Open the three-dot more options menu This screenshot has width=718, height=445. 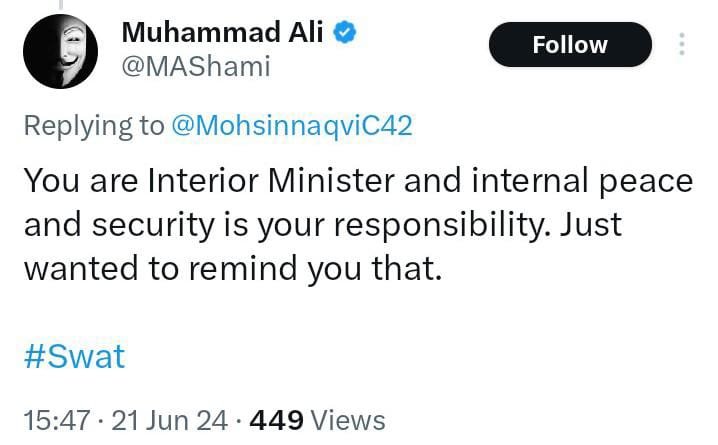pyautogui.click(x=682, y=45)
